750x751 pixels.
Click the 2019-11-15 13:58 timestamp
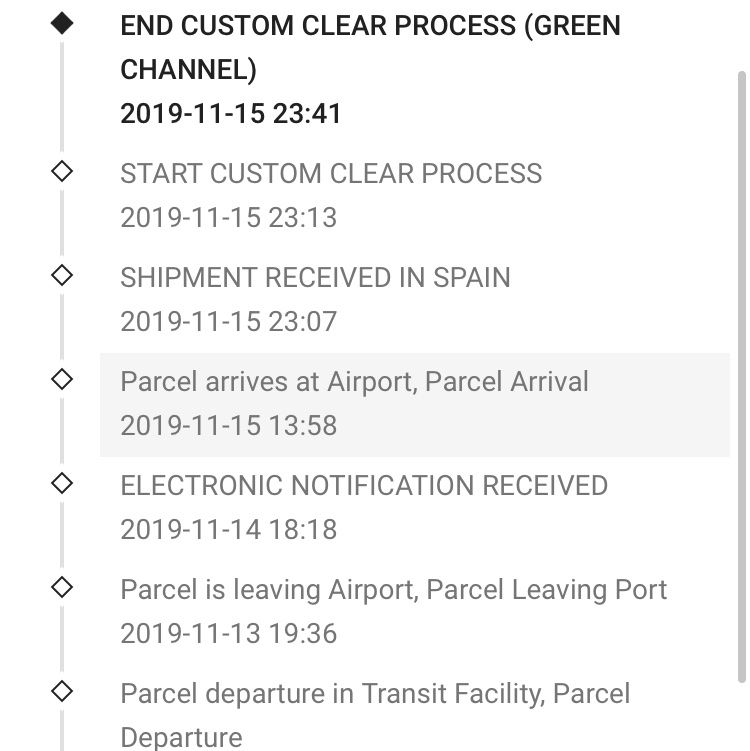(228, 425)
